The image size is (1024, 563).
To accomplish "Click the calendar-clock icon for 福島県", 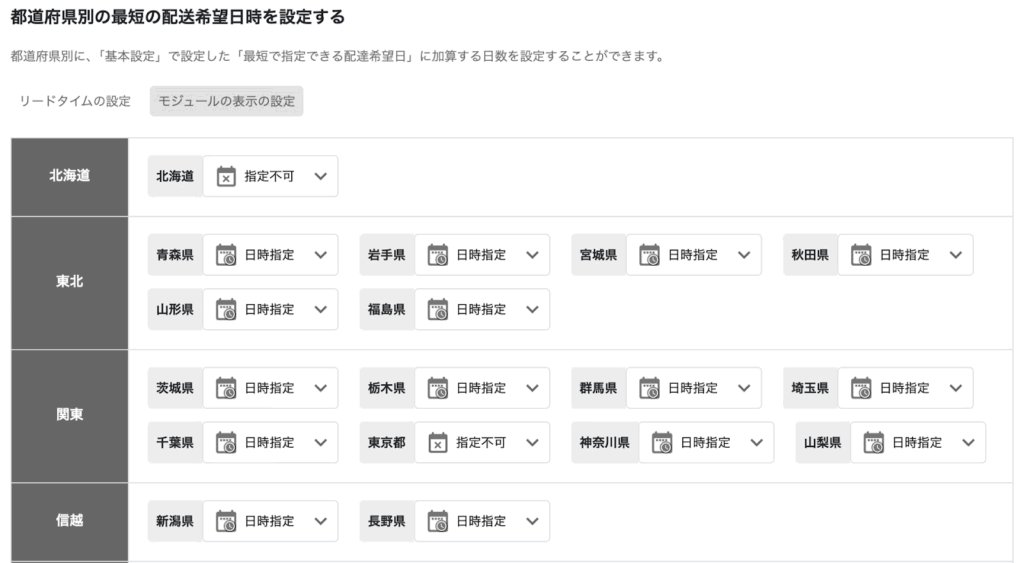I will 438,309.
